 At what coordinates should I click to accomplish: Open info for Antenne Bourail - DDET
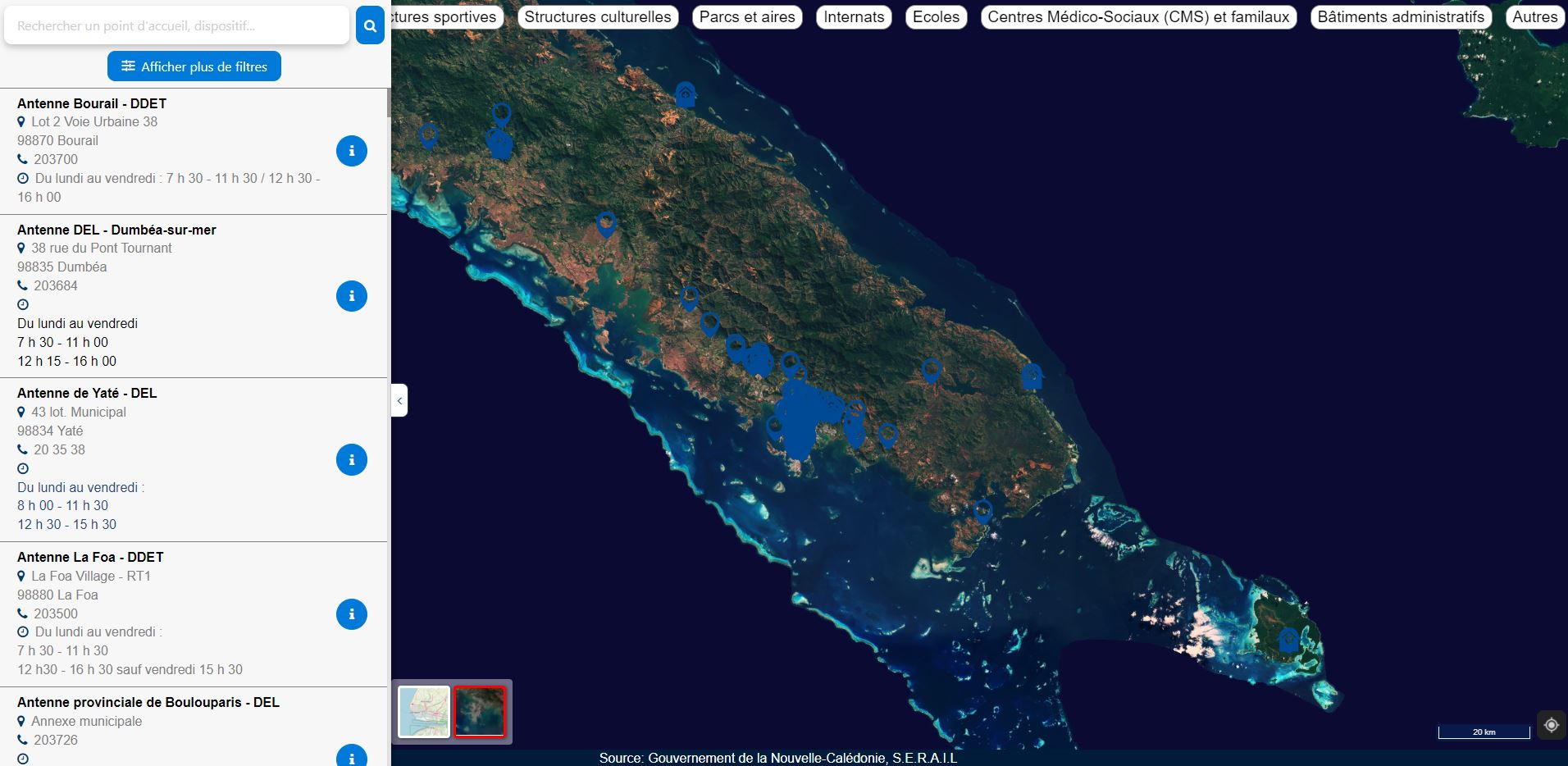[352, 151]
